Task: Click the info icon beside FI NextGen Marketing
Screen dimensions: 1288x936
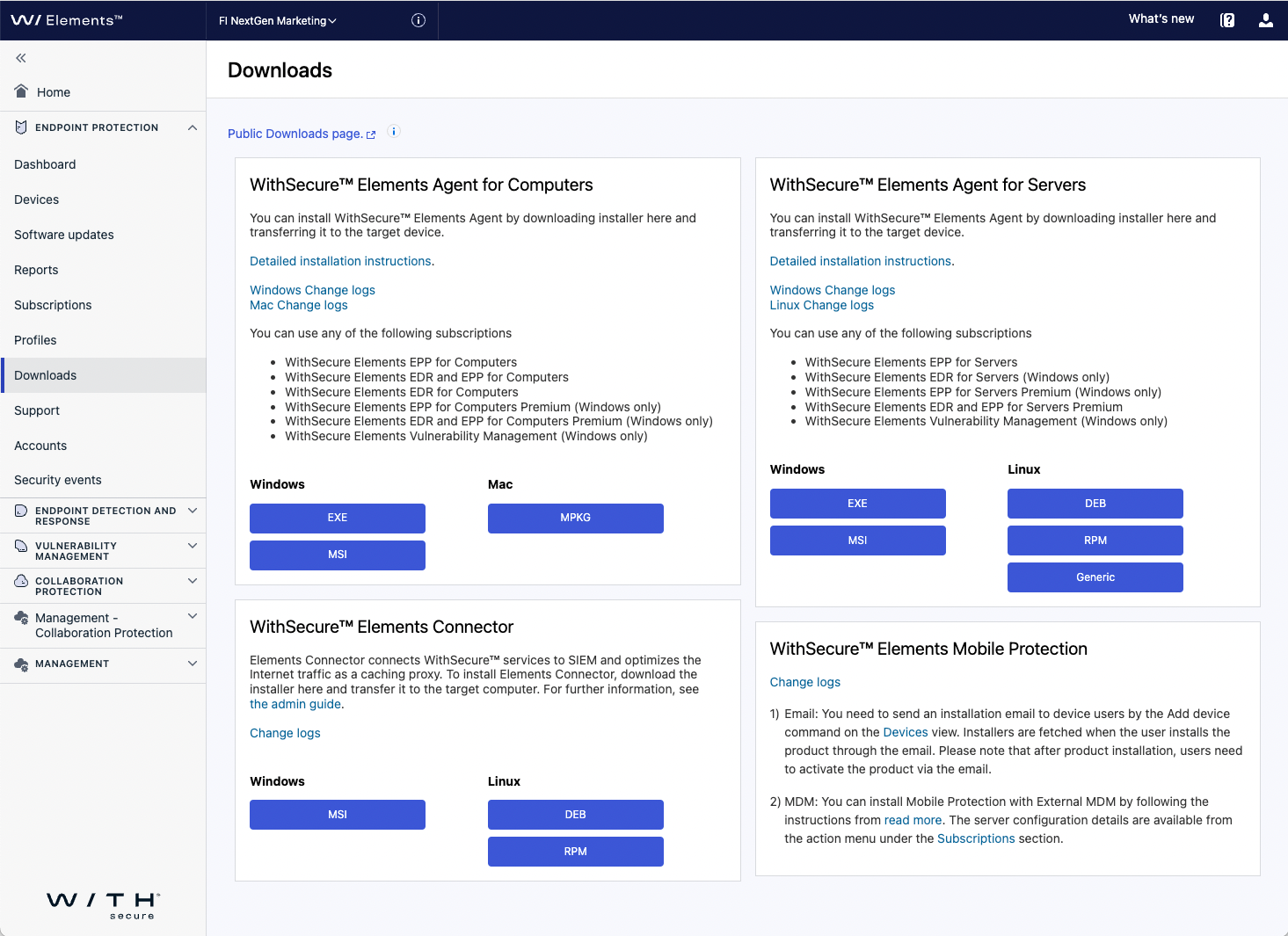Action: pyautogui.click(x=418, y=19)
